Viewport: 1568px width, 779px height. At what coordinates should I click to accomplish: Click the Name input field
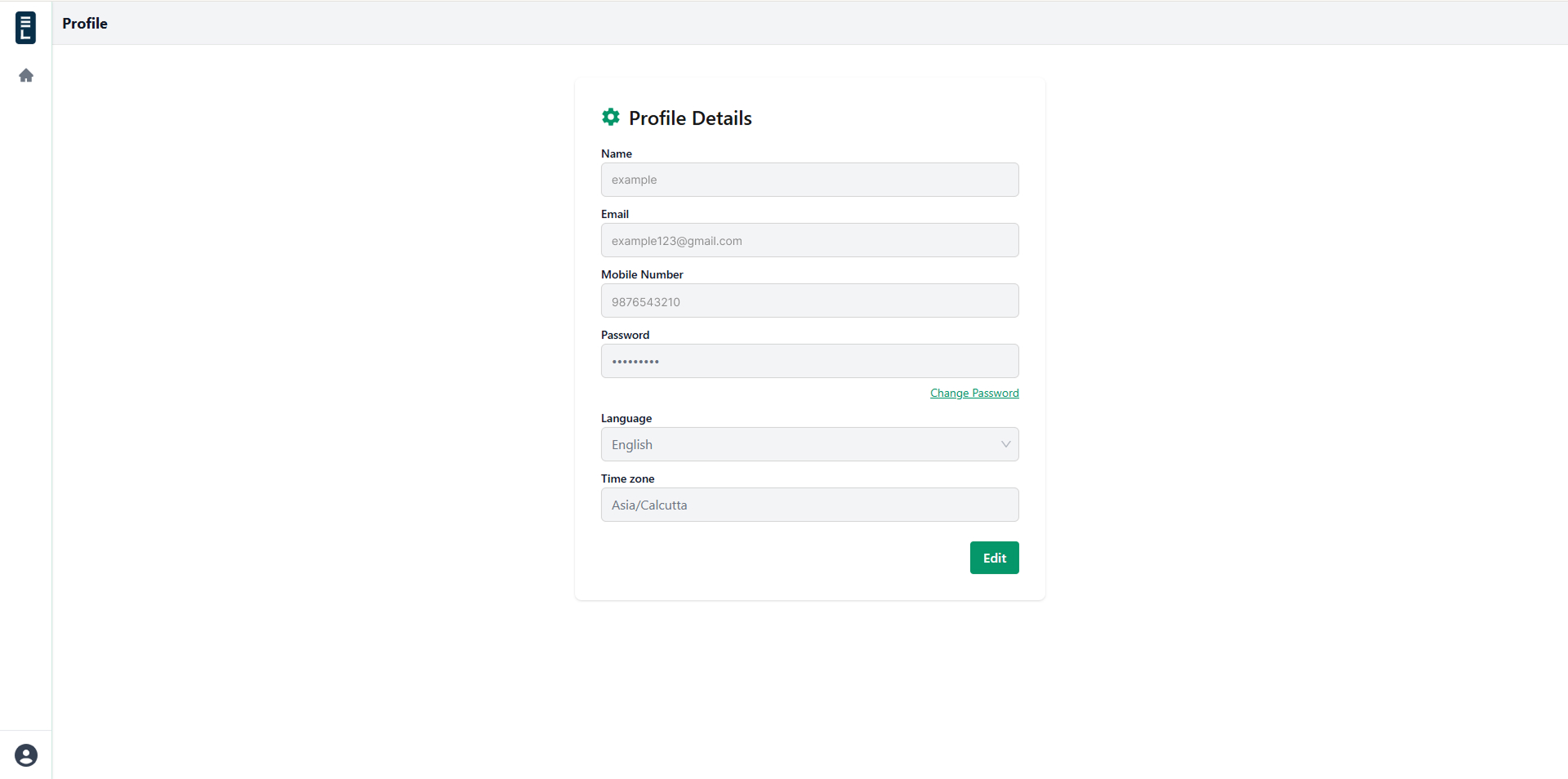(x=809, y=180)
